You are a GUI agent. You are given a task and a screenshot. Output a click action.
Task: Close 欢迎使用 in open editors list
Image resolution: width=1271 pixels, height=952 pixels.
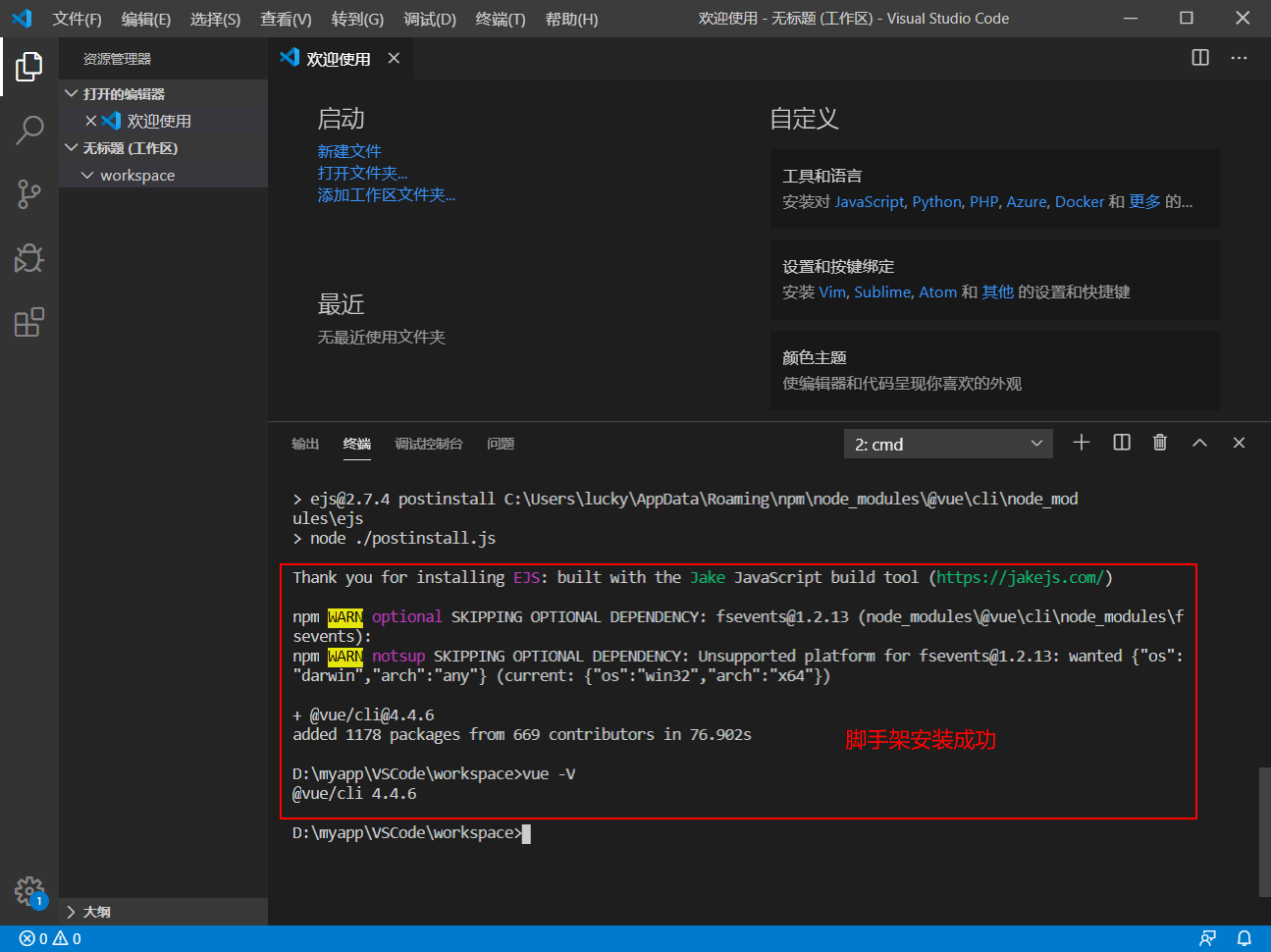point(90,121)
